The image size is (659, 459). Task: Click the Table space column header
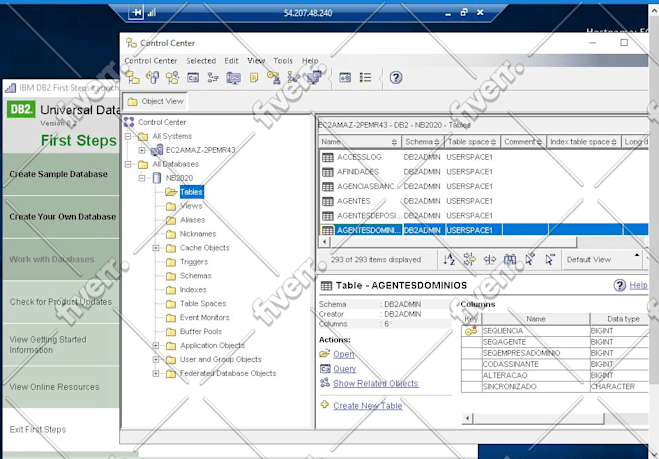click(x=472, y=142)
